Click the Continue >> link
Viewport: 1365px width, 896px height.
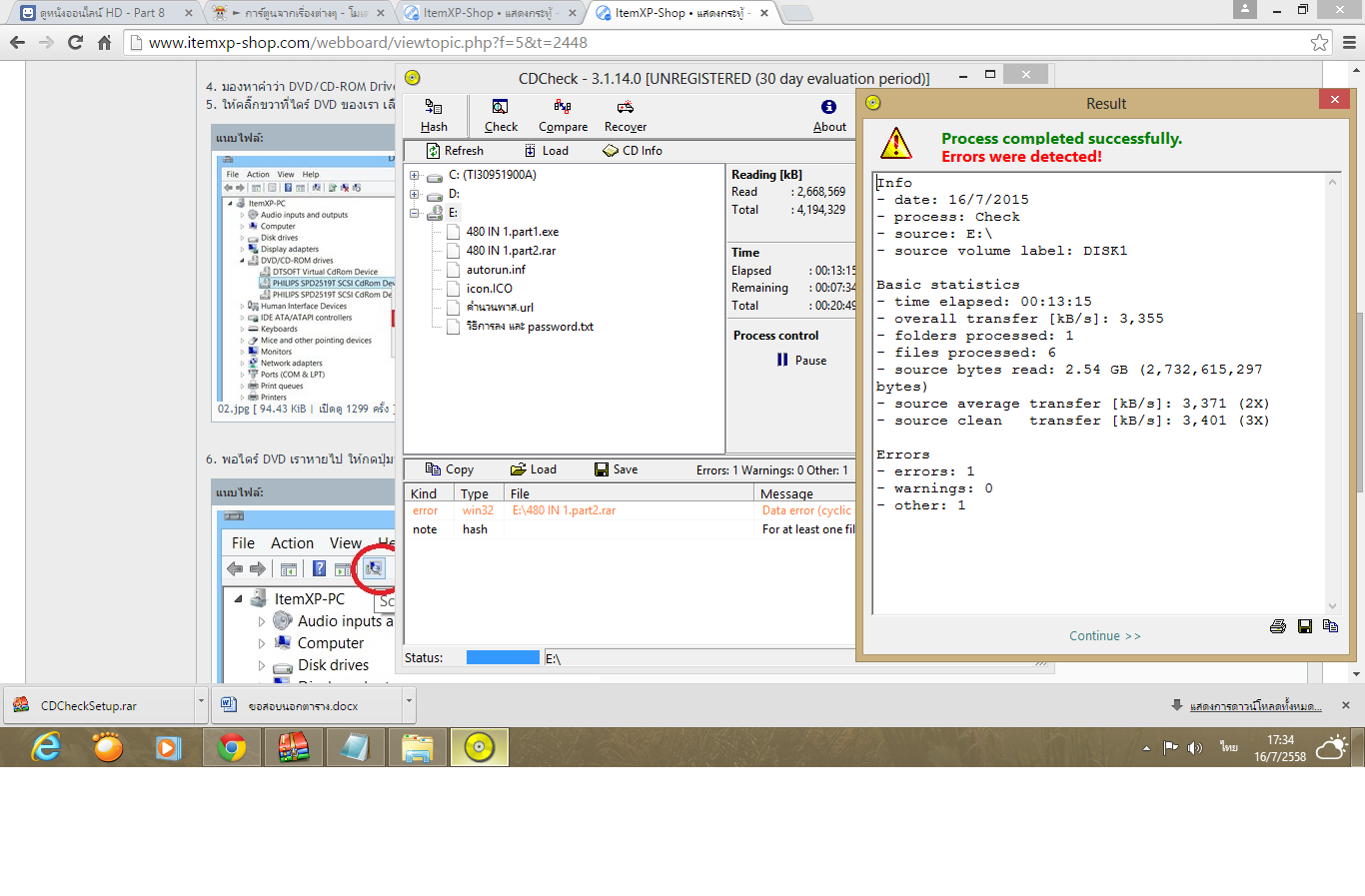[x=1104, y=636]
